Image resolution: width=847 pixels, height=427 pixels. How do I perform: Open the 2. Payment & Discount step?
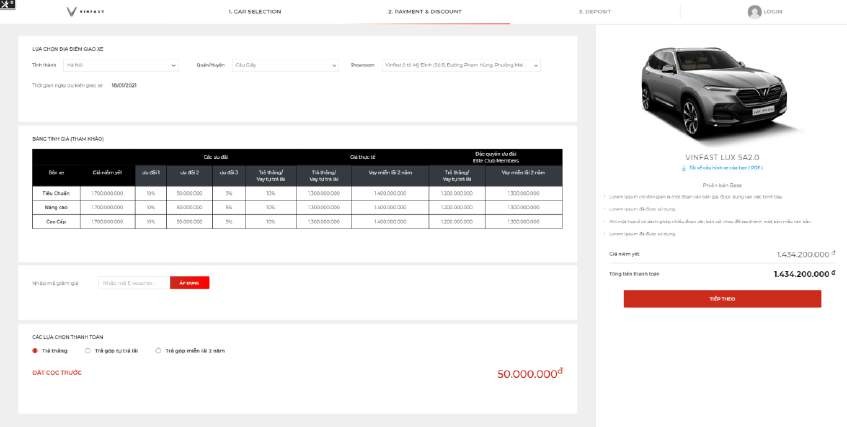tap(423, 12)
